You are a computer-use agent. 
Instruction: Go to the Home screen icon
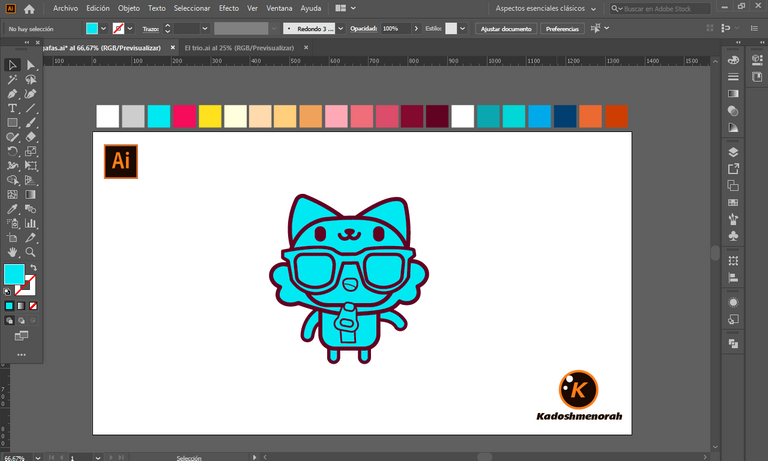coord(29,8)
